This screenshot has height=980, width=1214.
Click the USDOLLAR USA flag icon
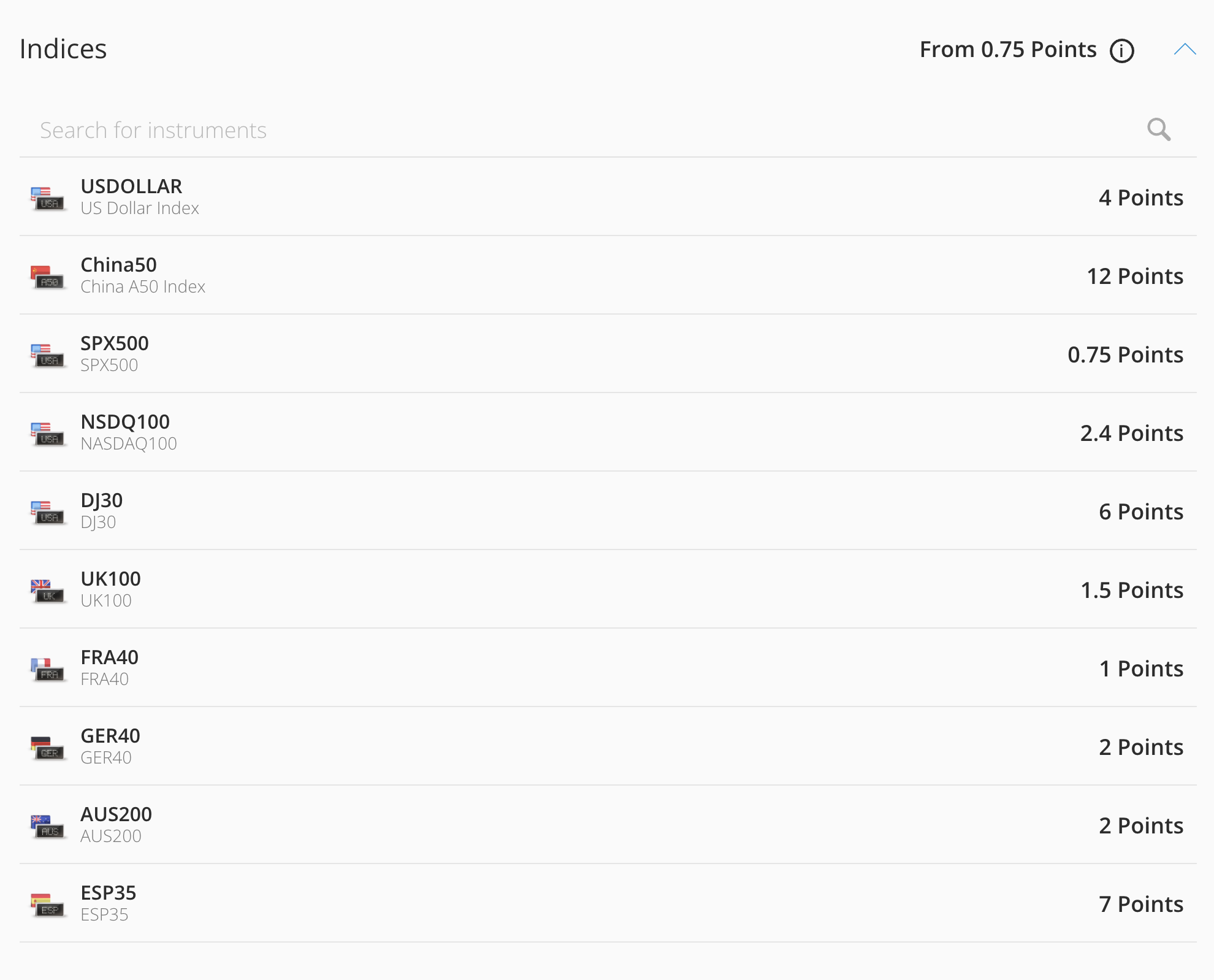pyautogui.click(x=48, y=198)
